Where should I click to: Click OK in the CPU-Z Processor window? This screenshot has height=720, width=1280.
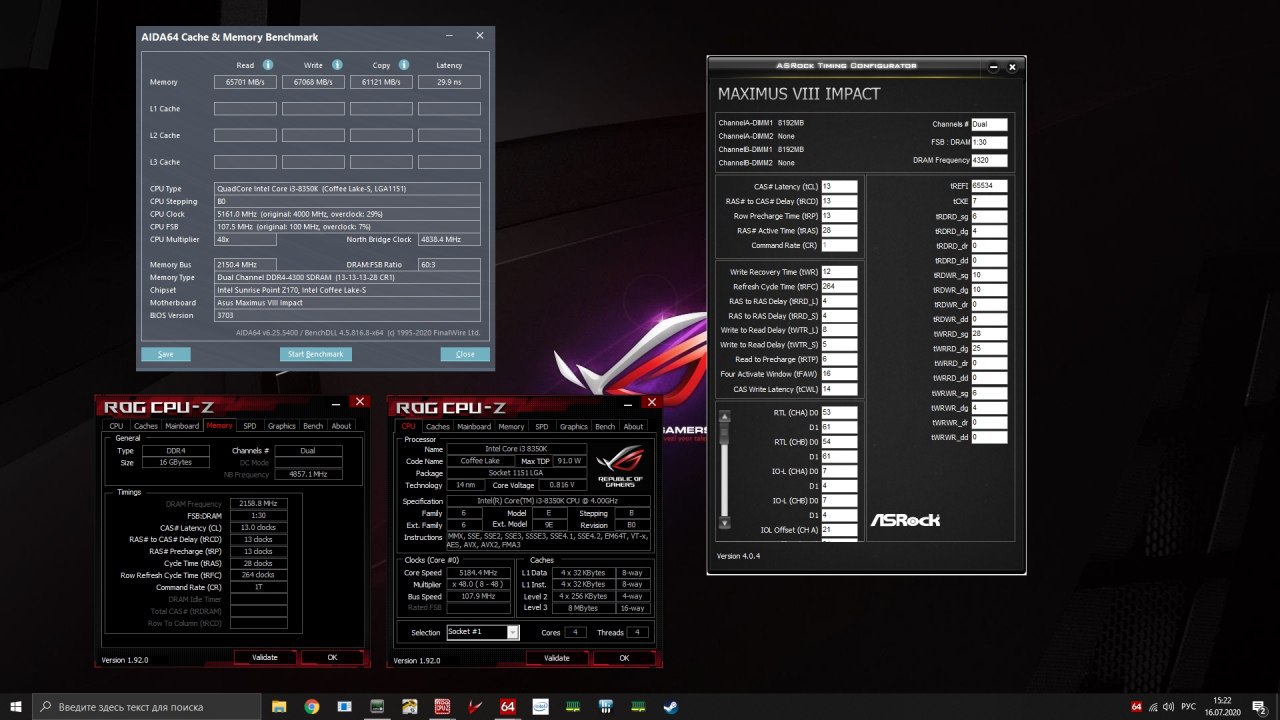pos(624,658)
